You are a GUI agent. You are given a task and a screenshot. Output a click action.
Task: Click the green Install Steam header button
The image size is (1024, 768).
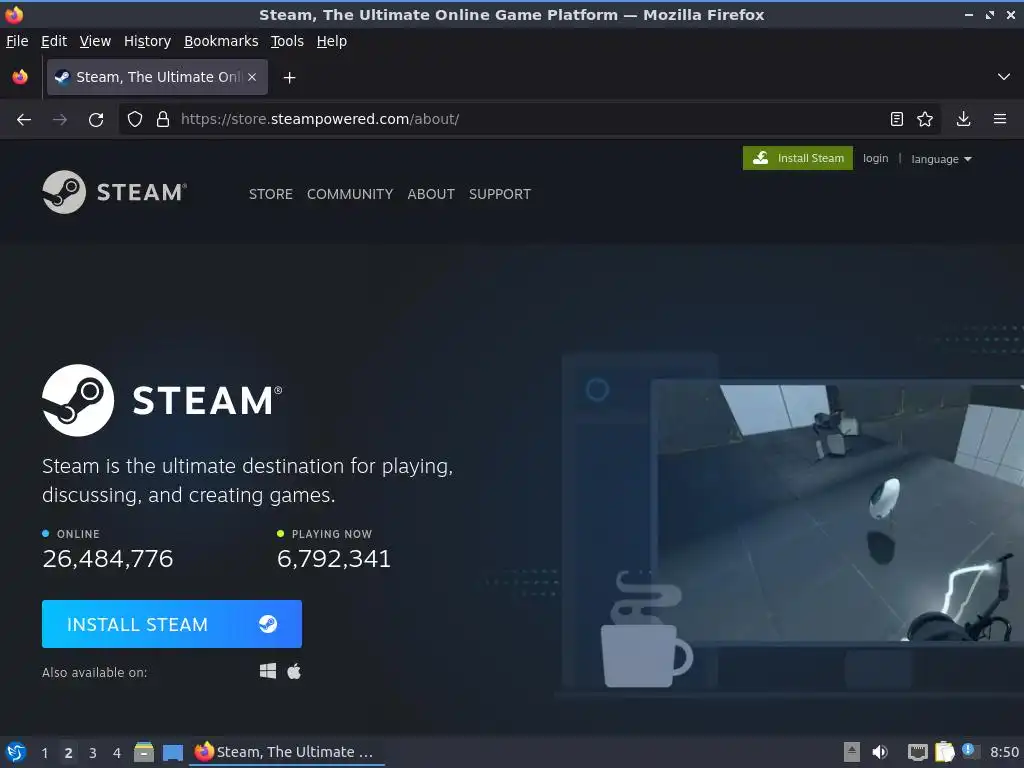(x=797, y=158)
